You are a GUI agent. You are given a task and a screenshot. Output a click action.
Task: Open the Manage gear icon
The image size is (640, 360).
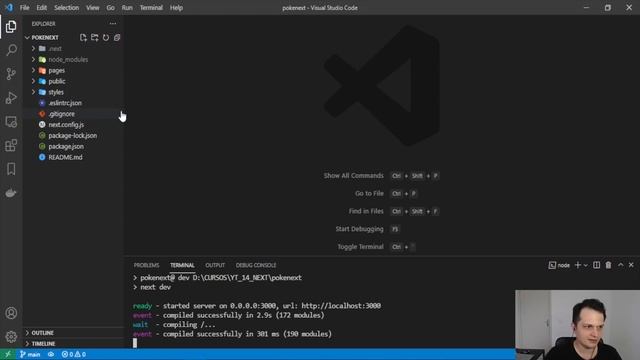[x=11, y=337]
